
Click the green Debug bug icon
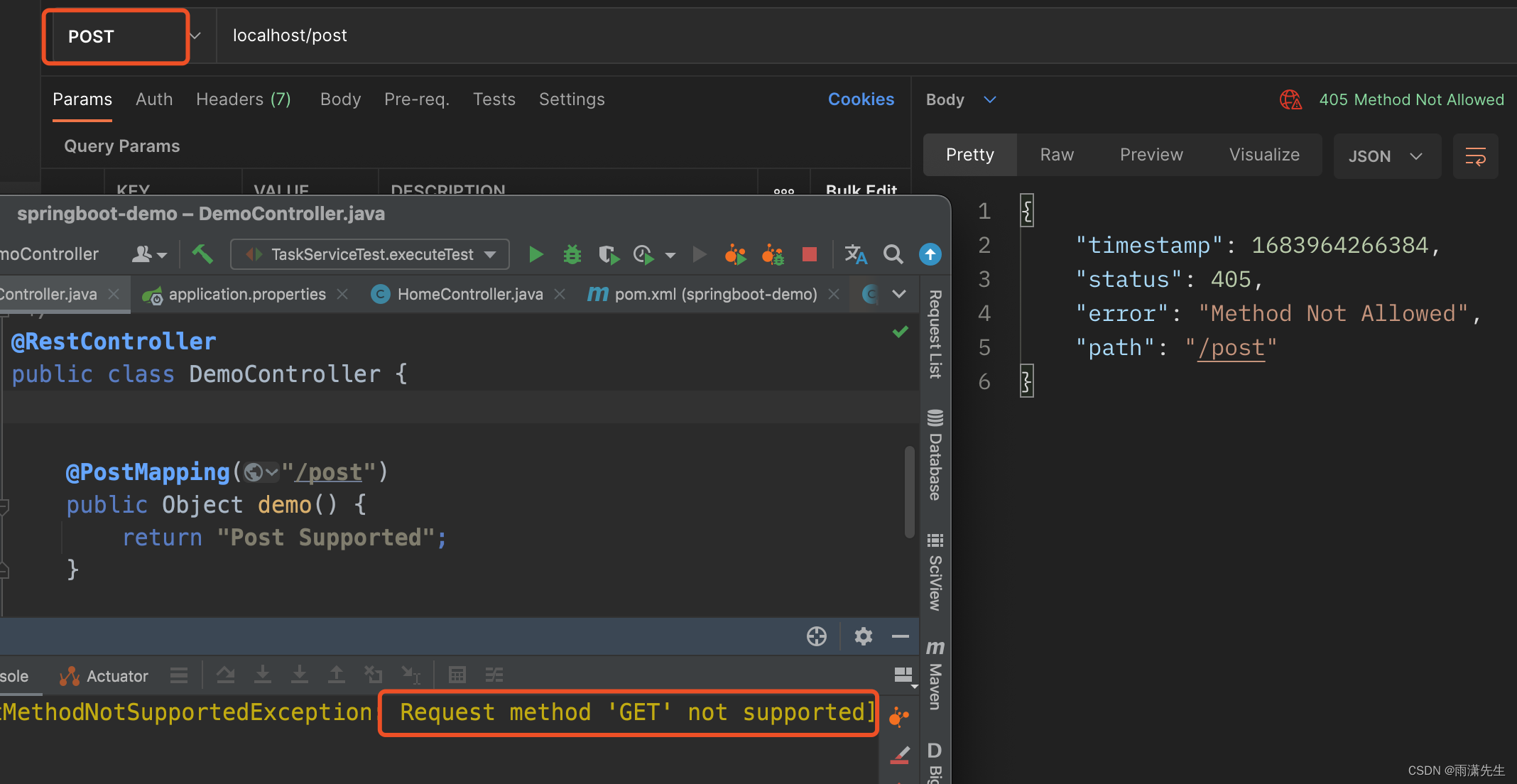pyautogui.click(x=572, y=254)
